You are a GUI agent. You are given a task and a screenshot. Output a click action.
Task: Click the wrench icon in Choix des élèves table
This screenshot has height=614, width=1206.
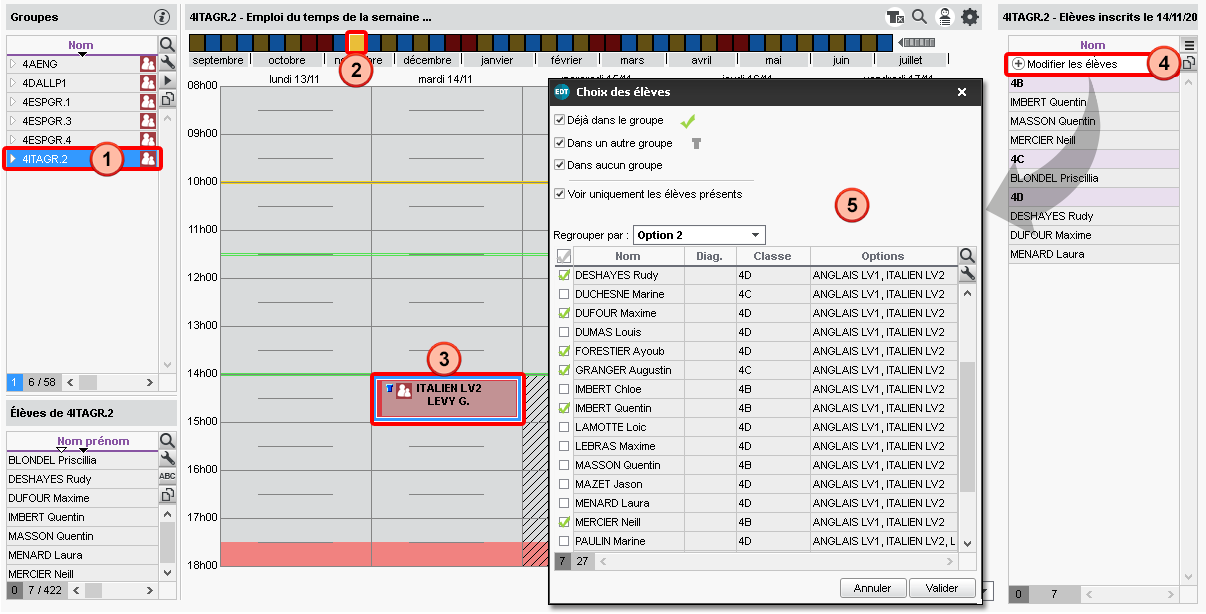pos(967,274)
